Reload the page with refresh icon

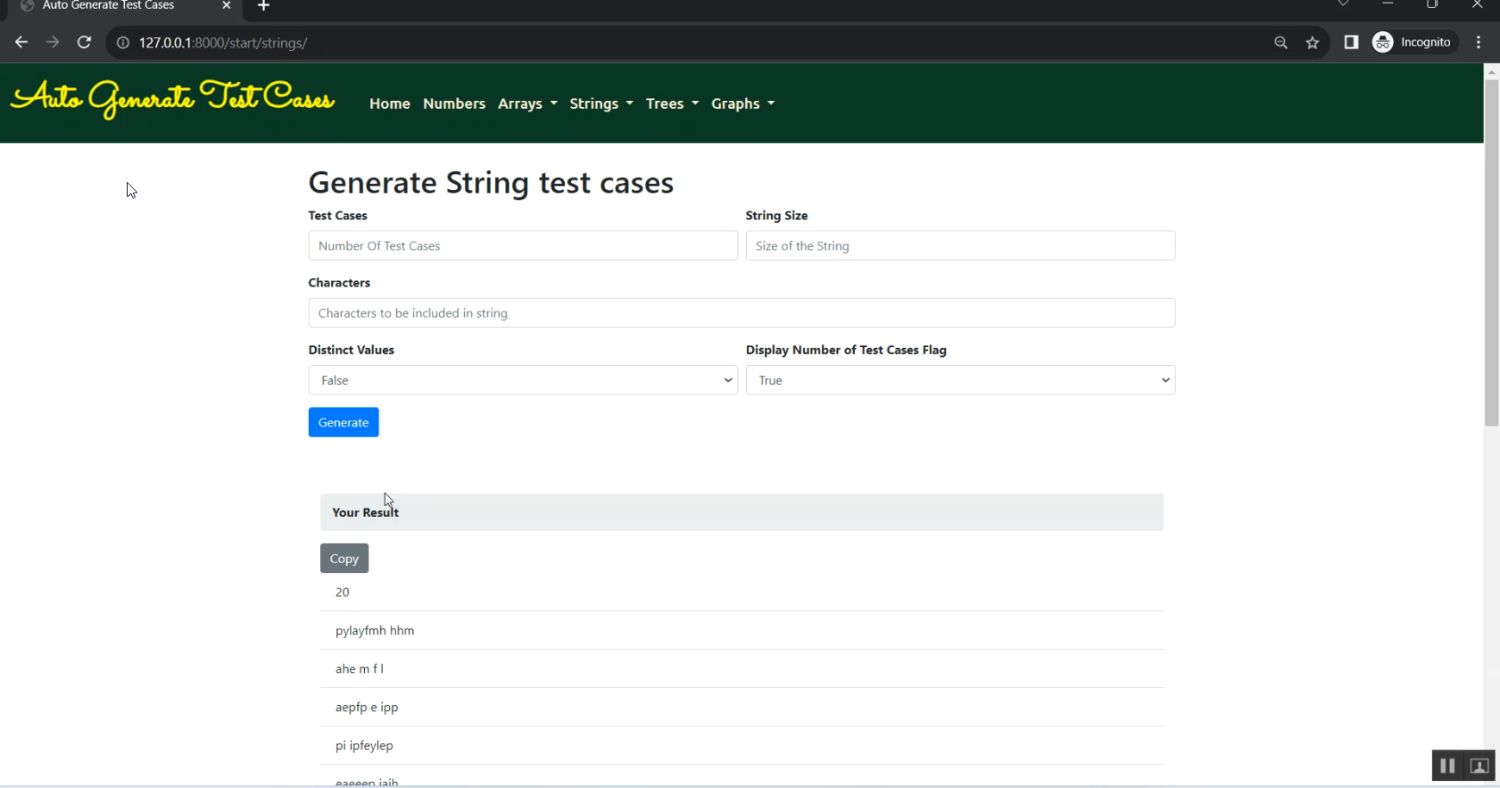point(84,42)
